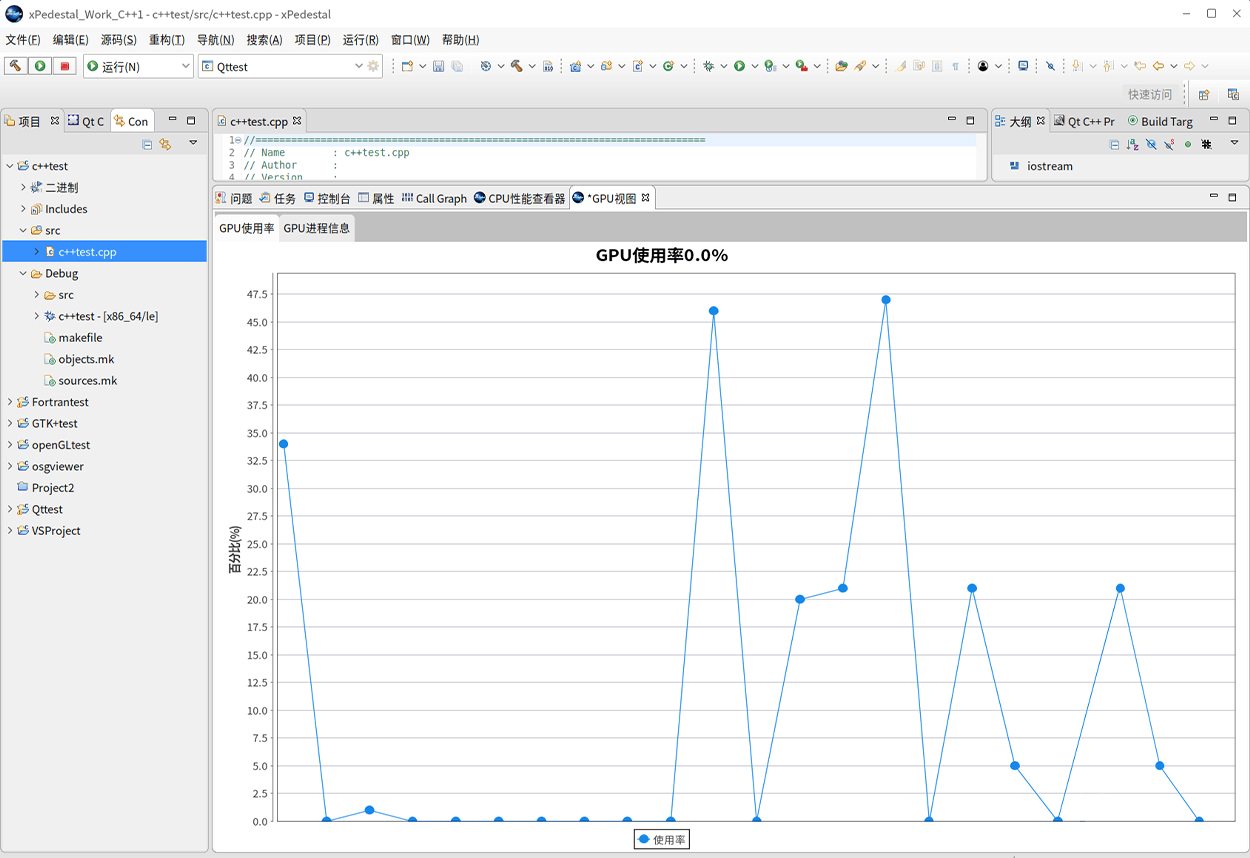Click Link with Editor icon
1250x858 pixels.
[x=165, y=144]
